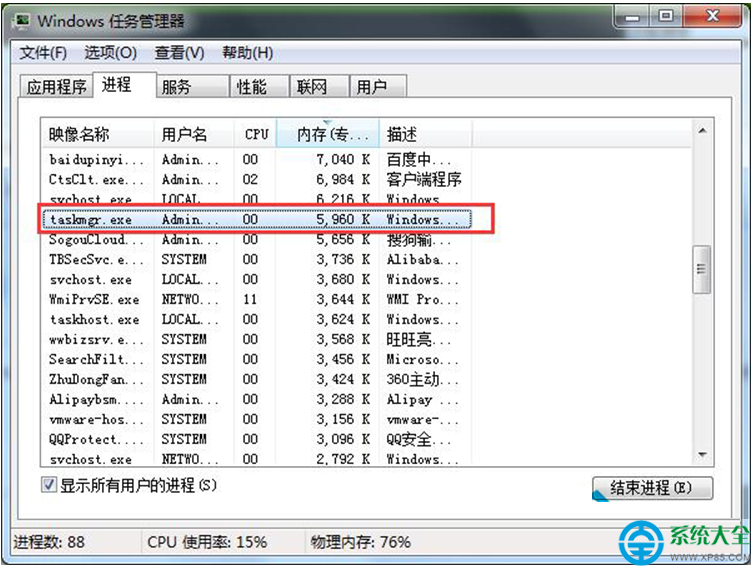The image size is (753, 568).
Task: Sort by 描述 column header
Action: (425, 134)
